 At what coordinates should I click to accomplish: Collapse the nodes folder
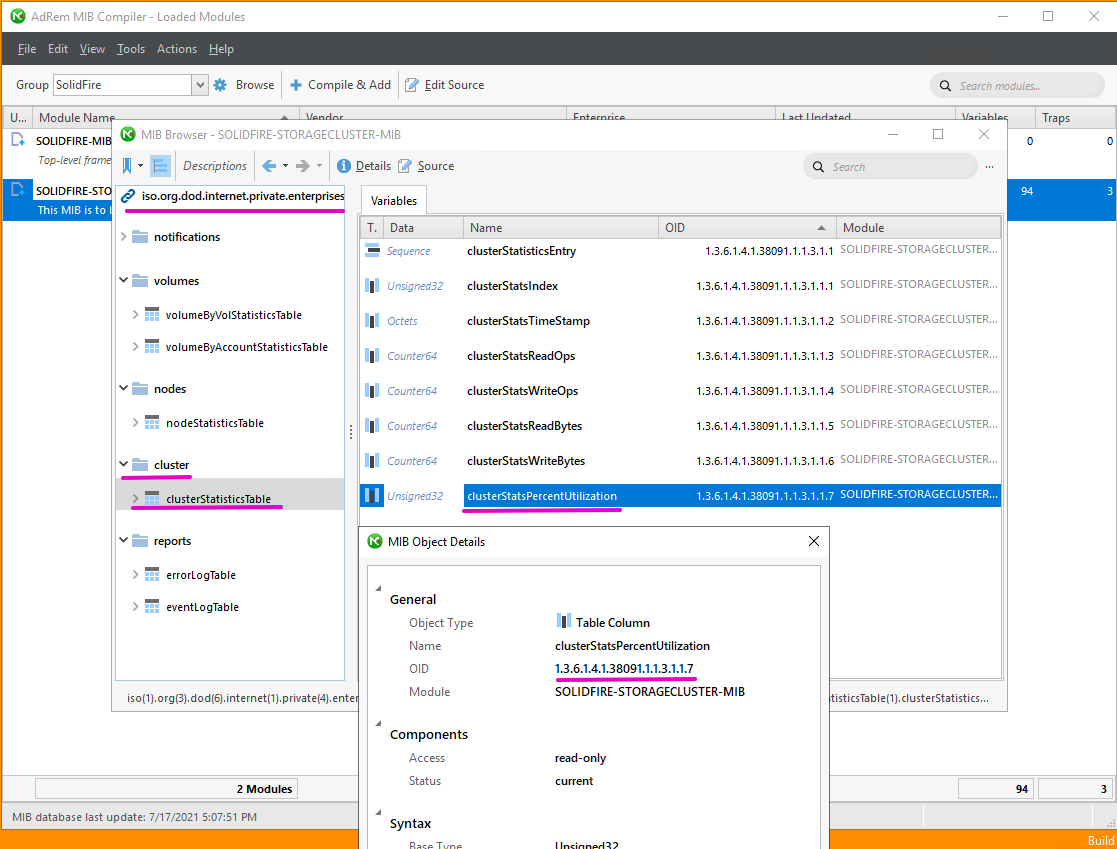tap(124, 388)
